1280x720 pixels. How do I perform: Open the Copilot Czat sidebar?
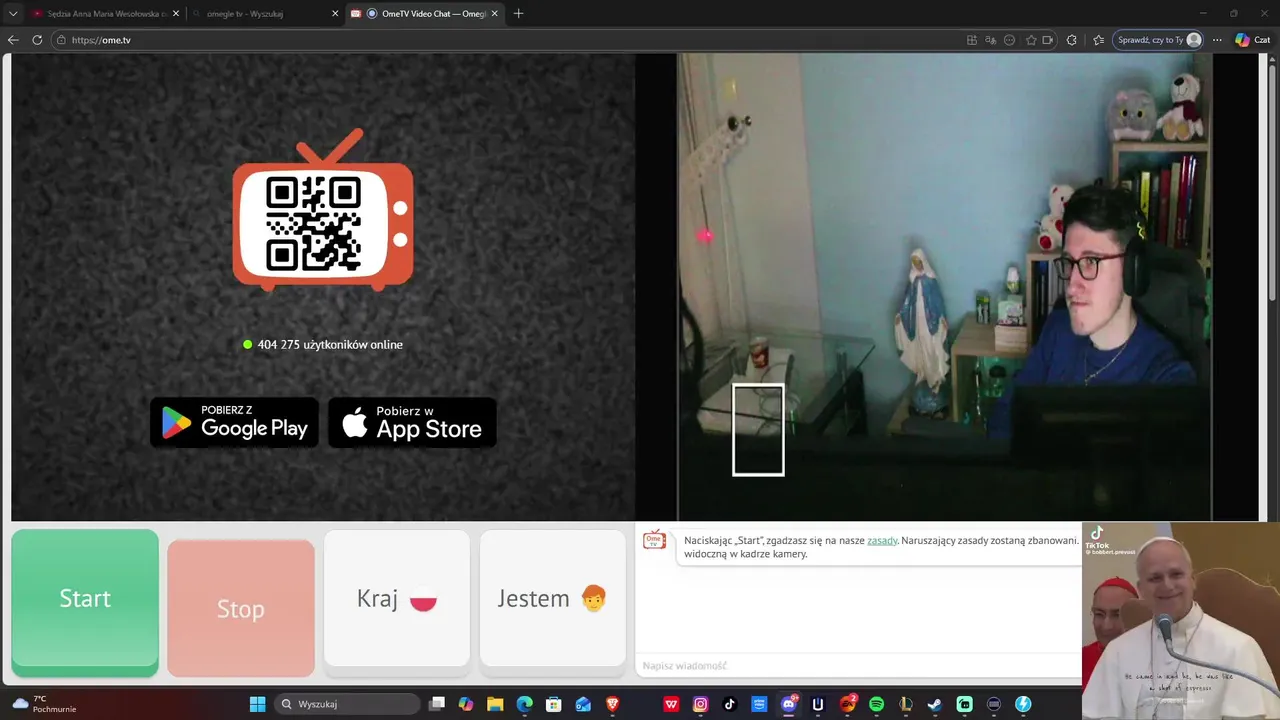[x=1252, y=40]
